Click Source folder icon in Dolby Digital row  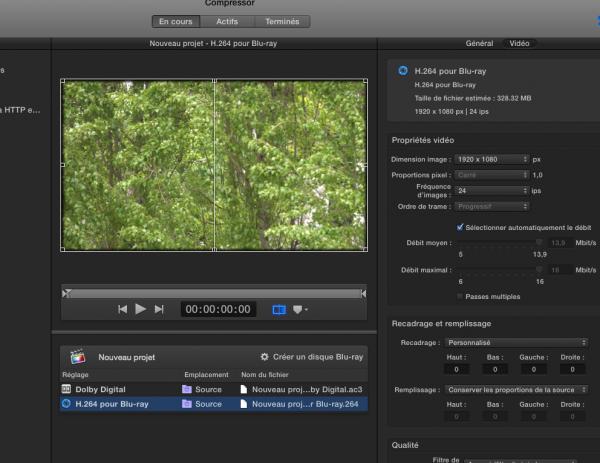pyautogui.click(x=187, y=389)
